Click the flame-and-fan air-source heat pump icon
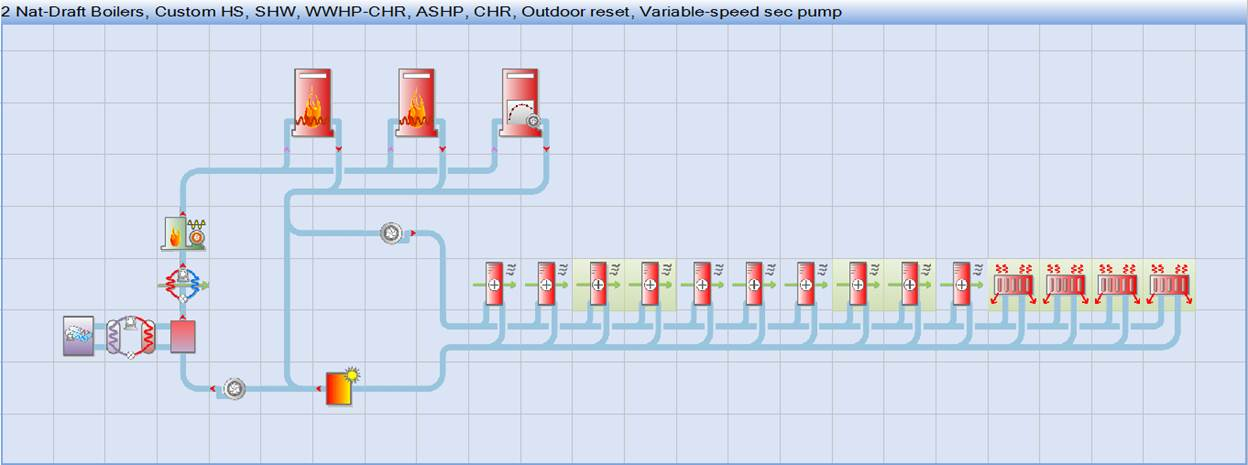Screen dimensions: 1248x465 coord(183,233)
